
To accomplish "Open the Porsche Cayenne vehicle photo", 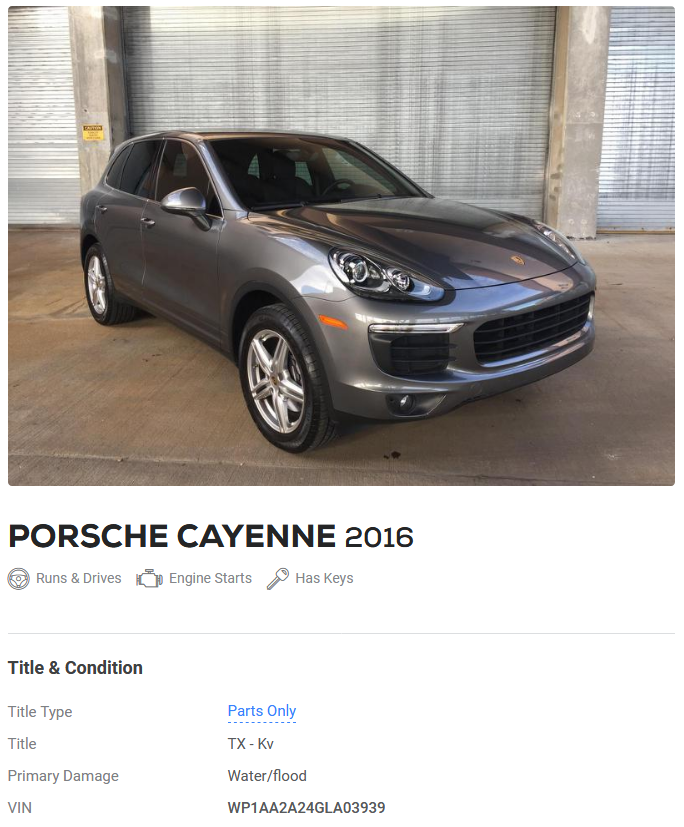I will coord(341,246).
